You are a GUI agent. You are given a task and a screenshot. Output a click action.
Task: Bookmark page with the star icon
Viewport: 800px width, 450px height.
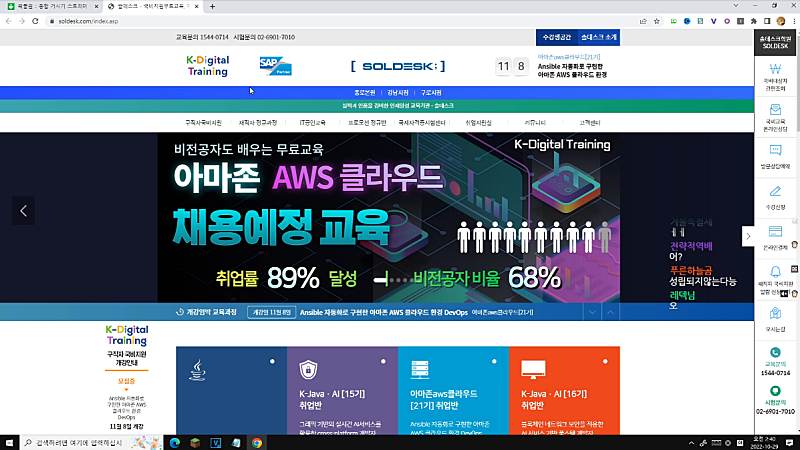click(x=657, y=21)
